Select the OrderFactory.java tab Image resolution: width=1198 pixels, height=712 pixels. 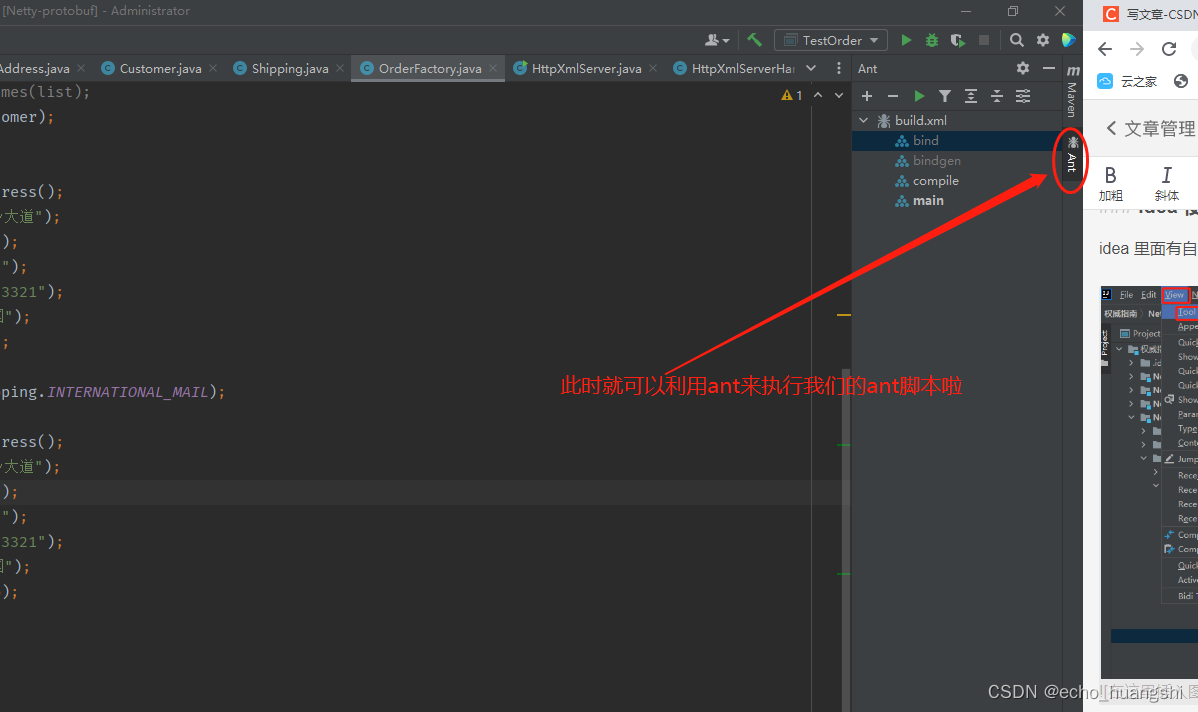click(429, 68)
